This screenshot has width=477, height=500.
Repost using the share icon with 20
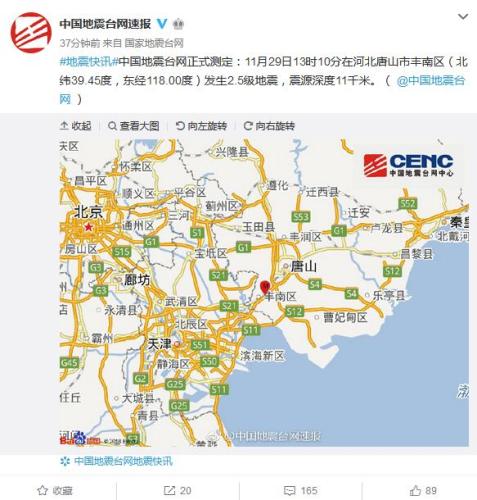tap(177, 491)
